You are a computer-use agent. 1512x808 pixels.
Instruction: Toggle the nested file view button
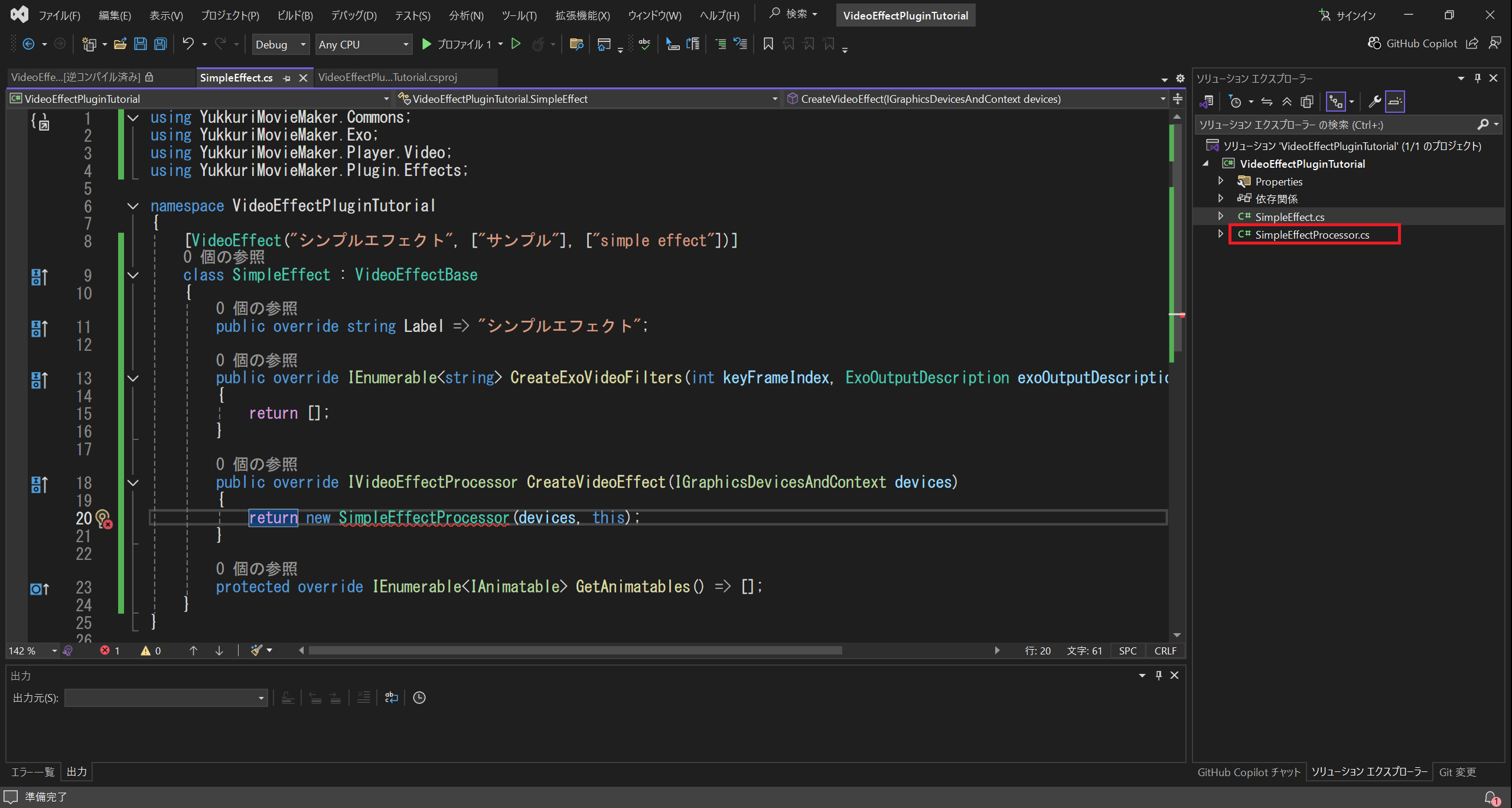coord(1336,102)
